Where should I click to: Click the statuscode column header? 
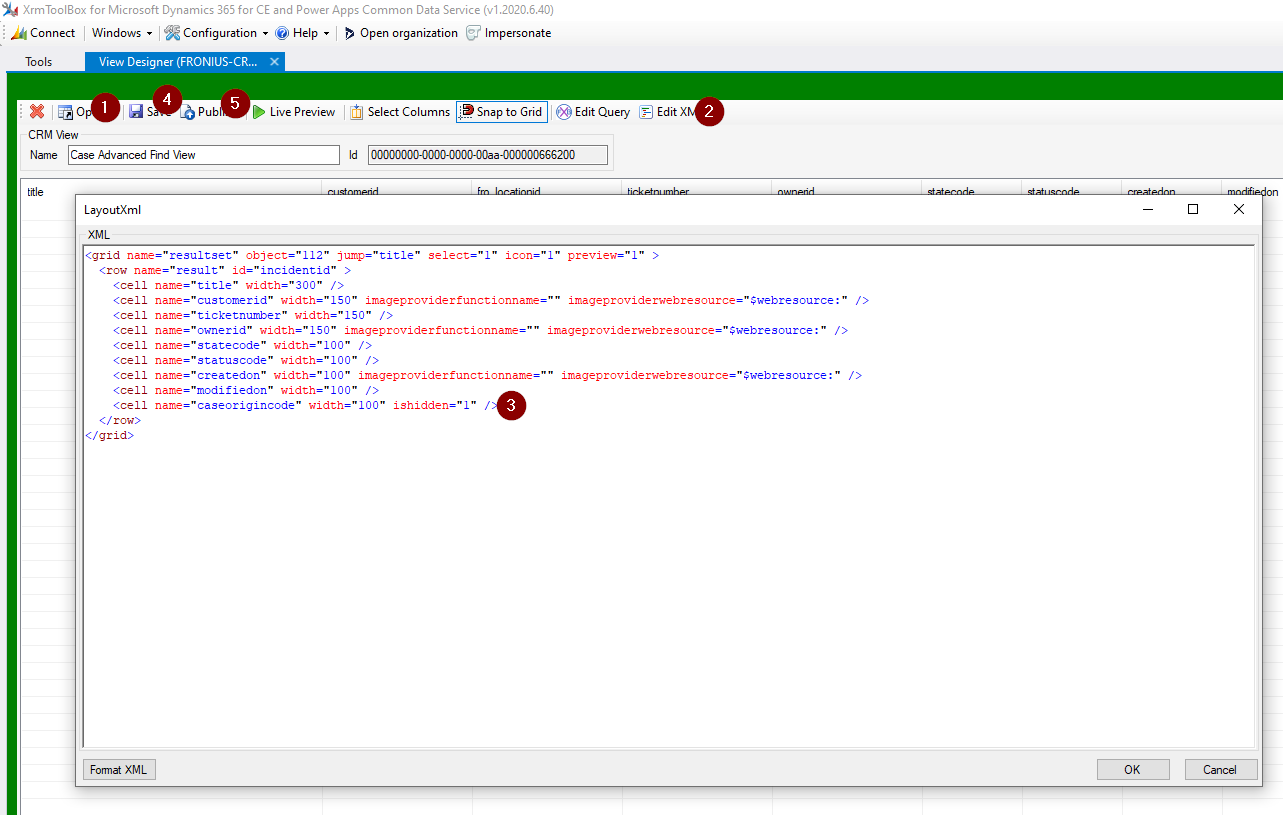point(1072,190)
